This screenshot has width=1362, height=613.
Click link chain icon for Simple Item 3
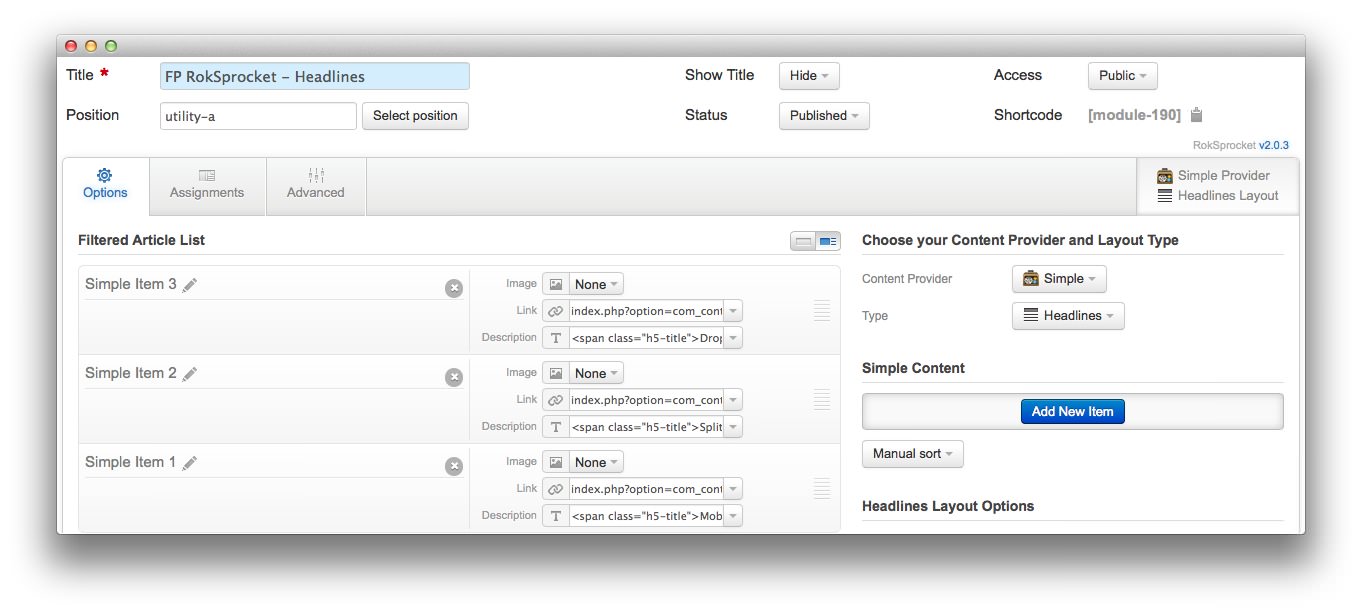(556, 311)
